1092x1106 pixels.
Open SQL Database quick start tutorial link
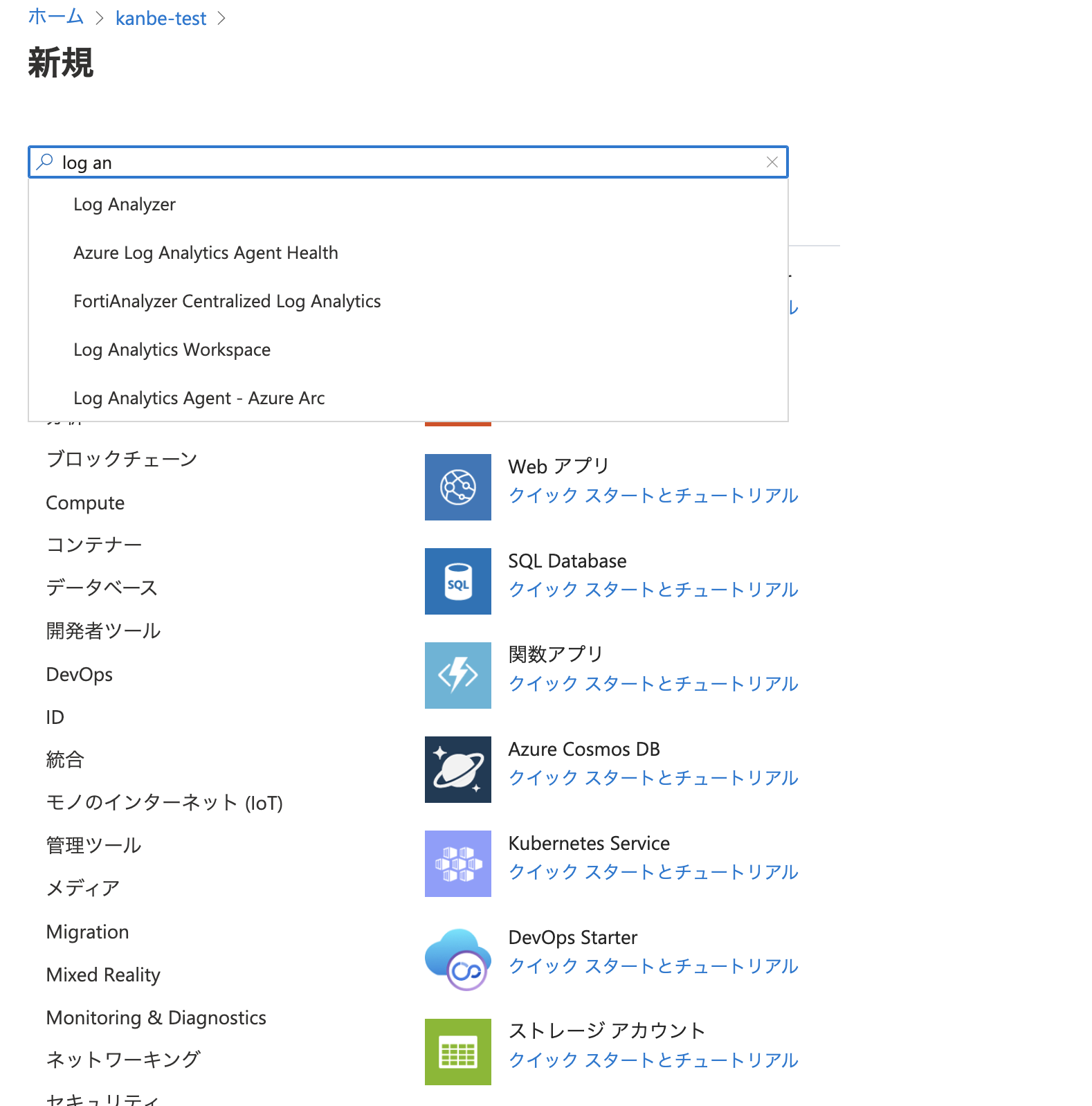pyautogui.click(x=653, y=590)
